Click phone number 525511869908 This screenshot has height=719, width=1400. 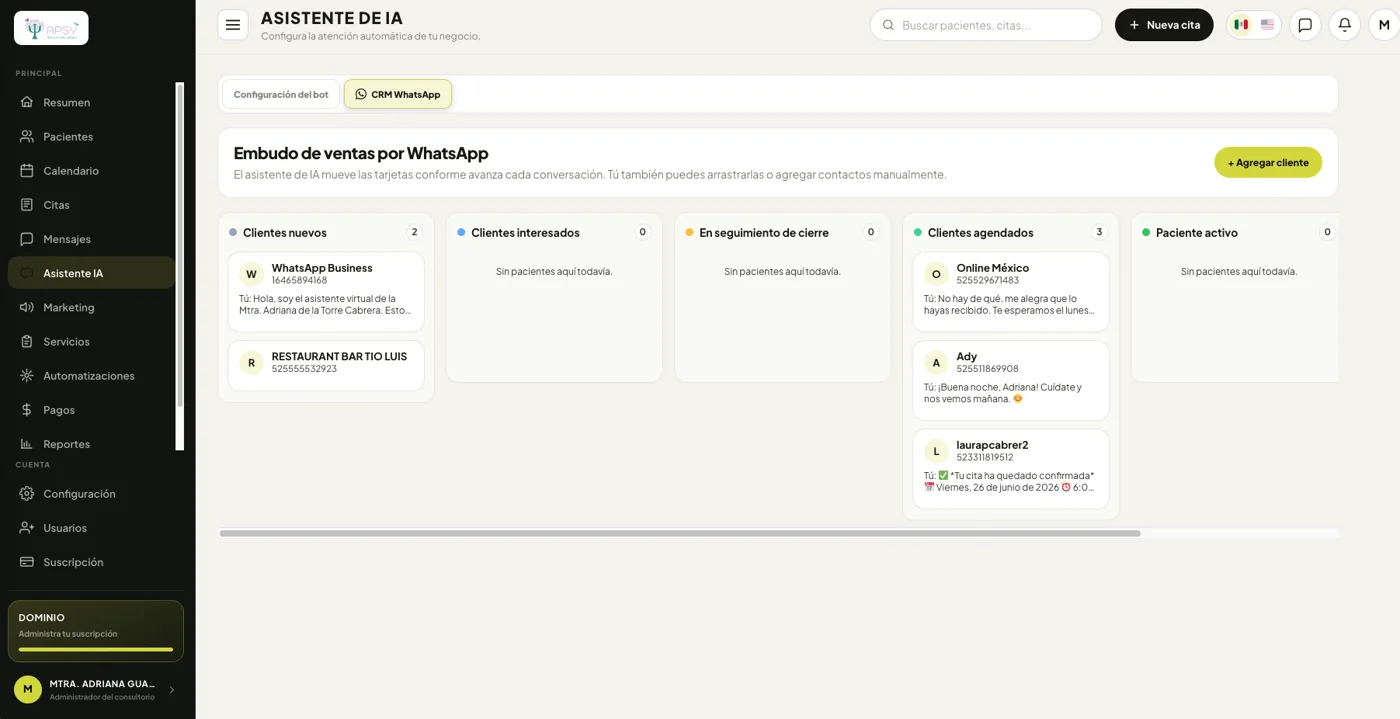(987, 369)
